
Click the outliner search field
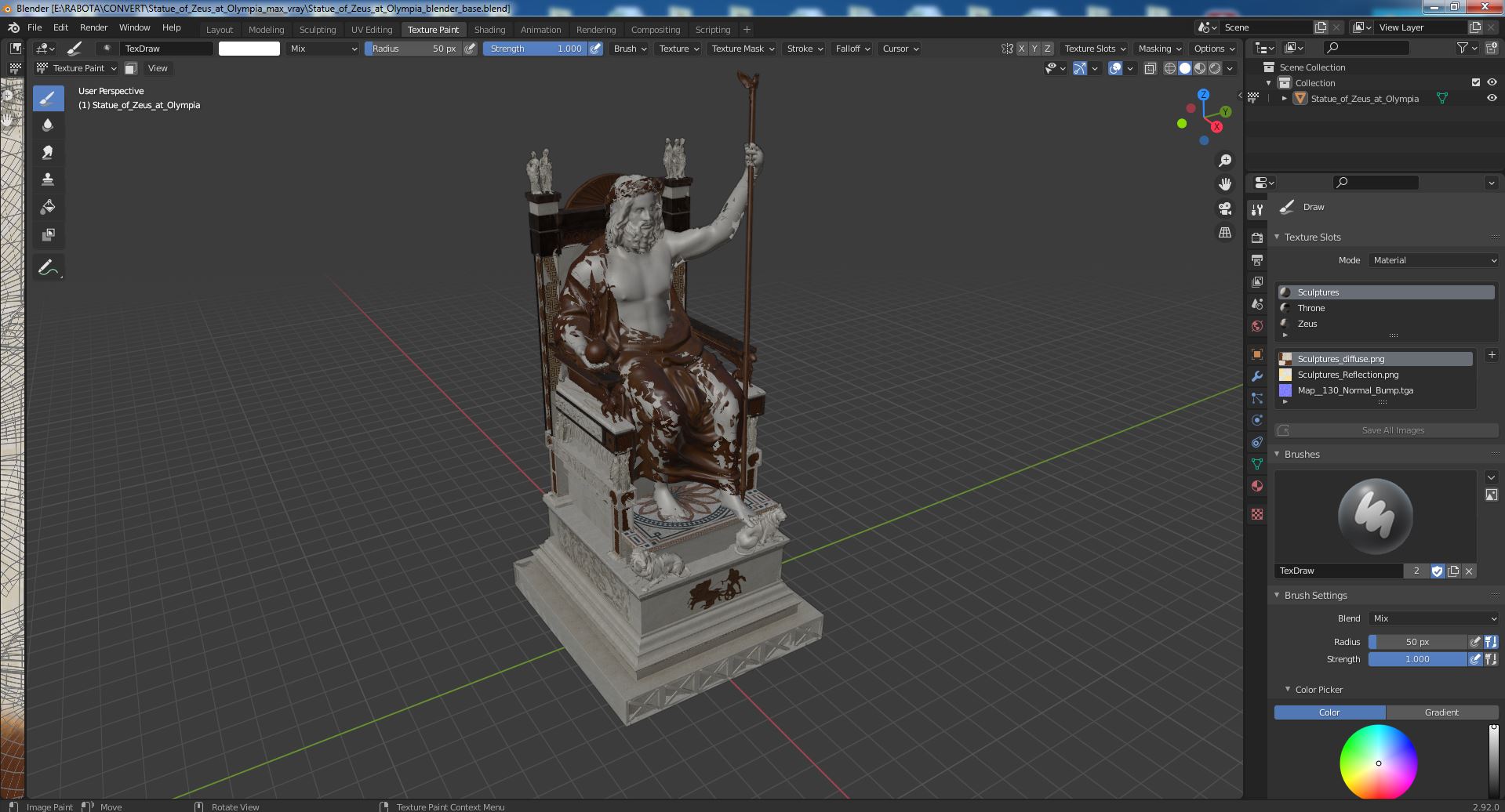(1366, 49)
